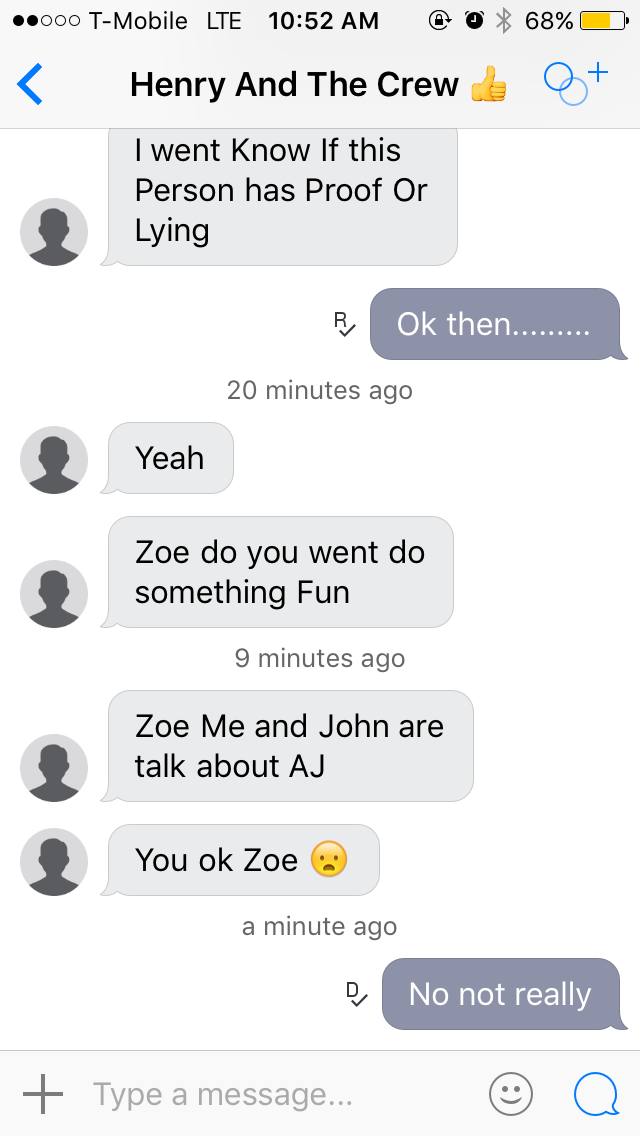
Task: Open add participants icon in header
Action: 576,83
